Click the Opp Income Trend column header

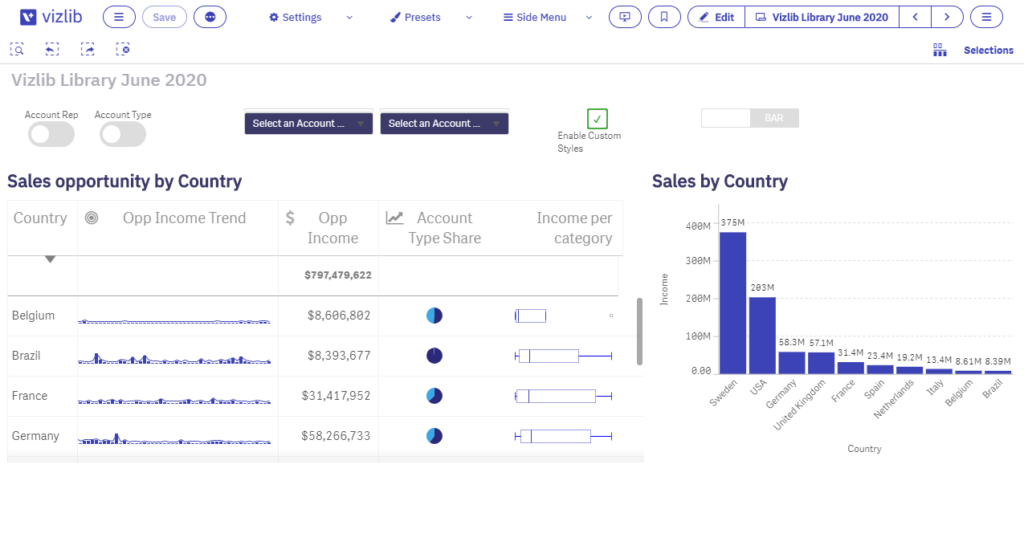[x=184, y=218]
